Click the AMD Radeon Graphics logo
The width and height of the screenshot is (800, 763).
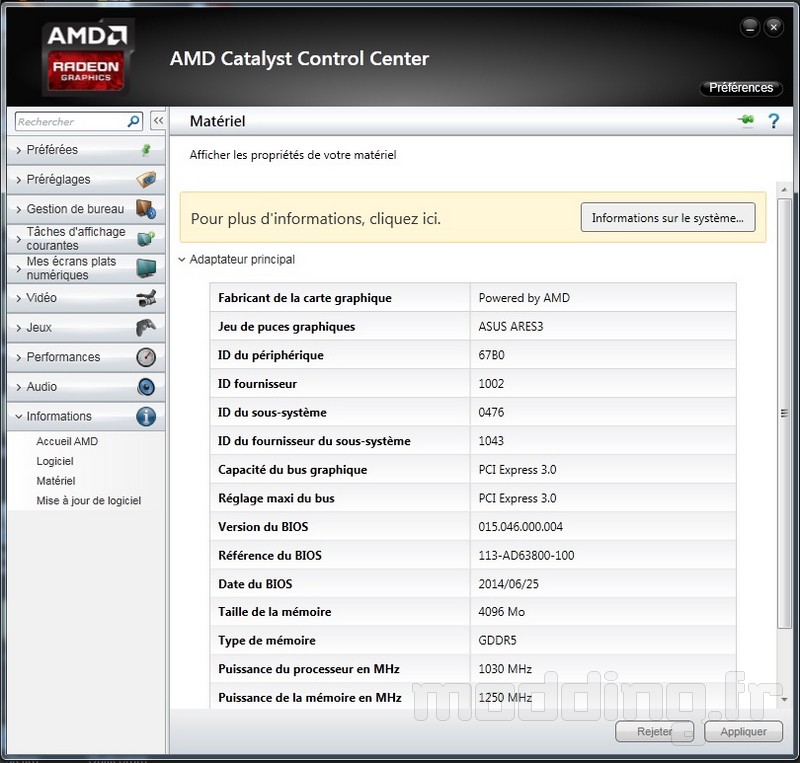click(87, 57)
